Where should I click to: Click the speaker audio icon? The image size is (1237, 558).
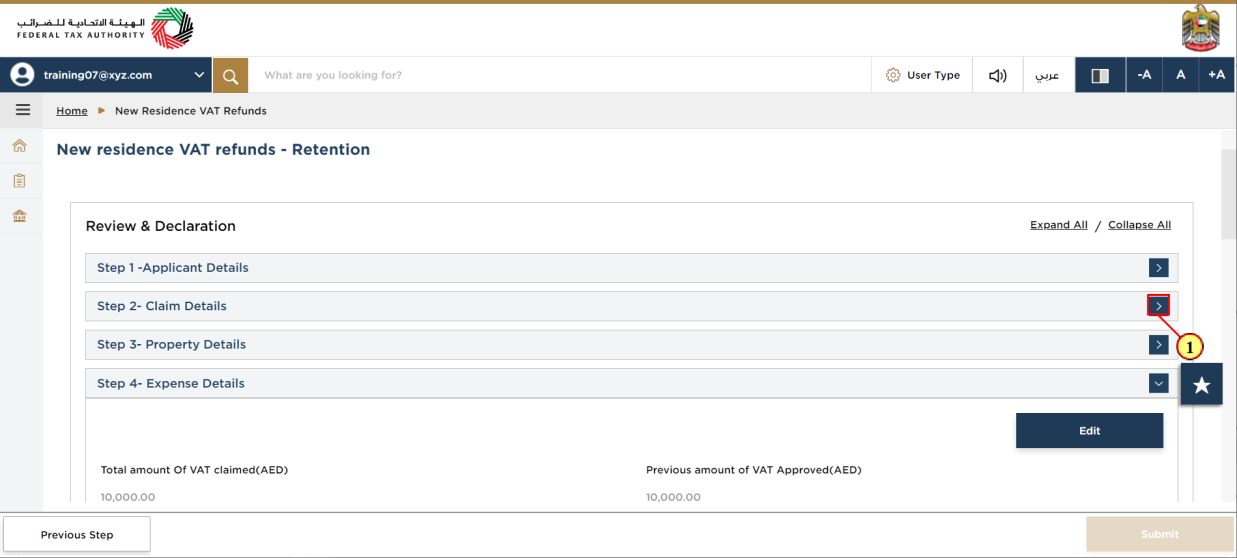pos(997,75)
